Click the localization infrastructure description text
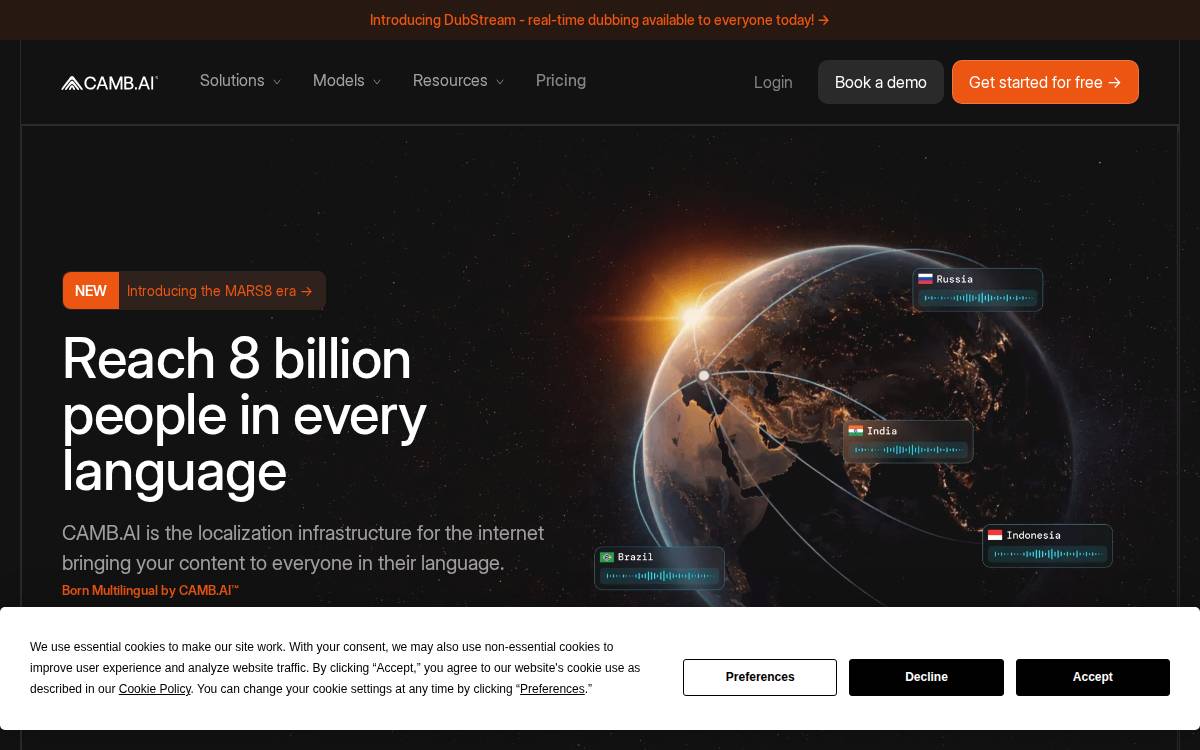The width and height of the screenshot is (1200, 750). [x=303, y=548]
